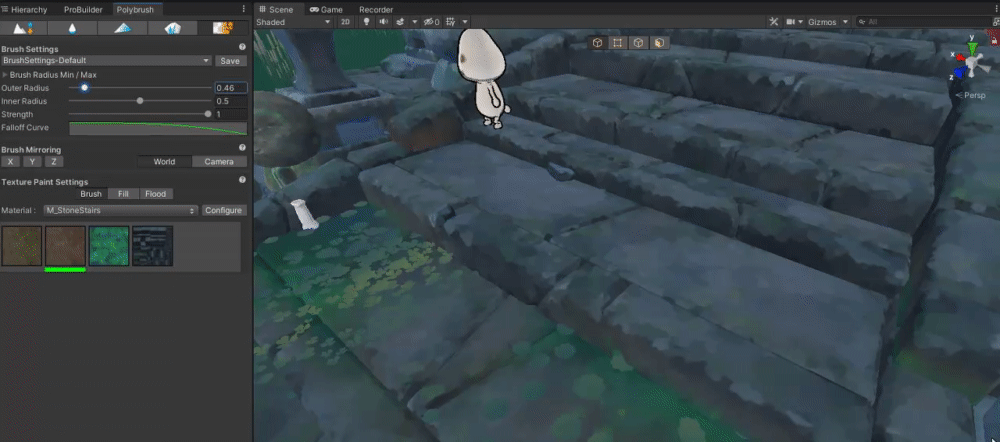The height and width of the screenshot is (442, 1000).
Task: Select the vertex color paint mode icon
Action: [120, 28]
